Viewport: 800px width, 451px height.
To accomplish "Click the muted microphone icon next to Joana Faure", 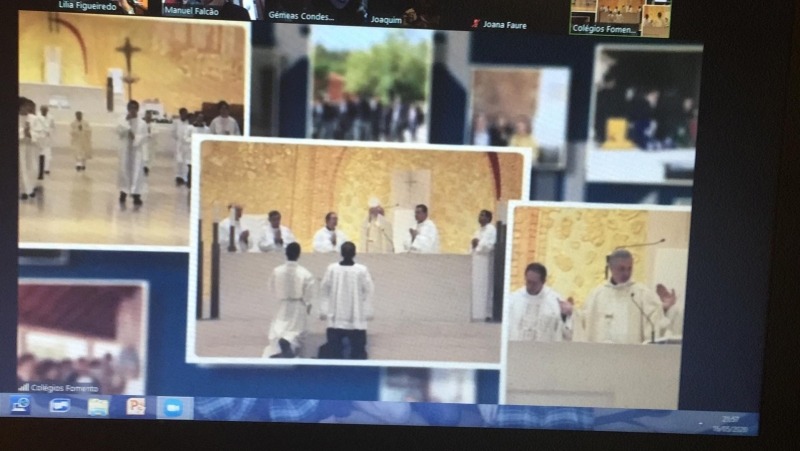I will tap(476, 23).
